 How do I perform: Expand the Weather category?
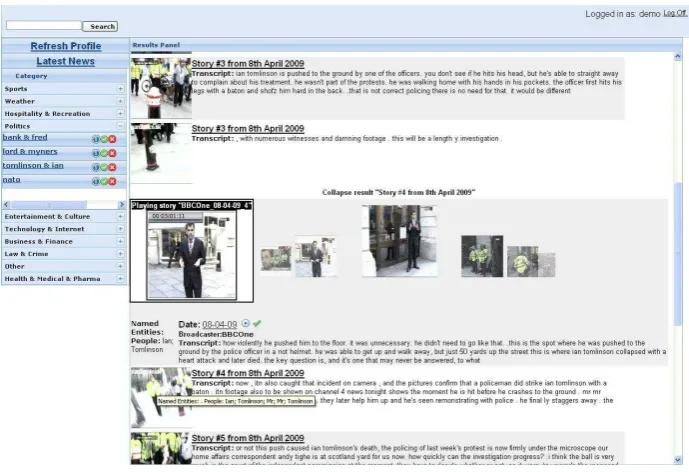coord(120,101)
